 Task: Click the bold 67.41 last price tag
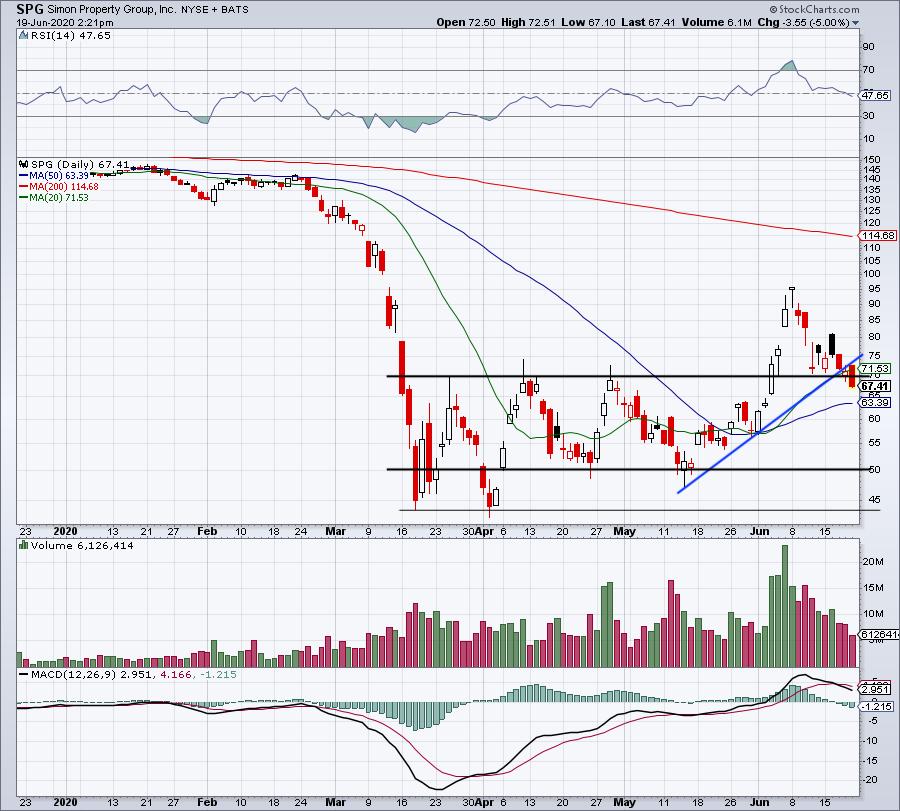(875, 386)
